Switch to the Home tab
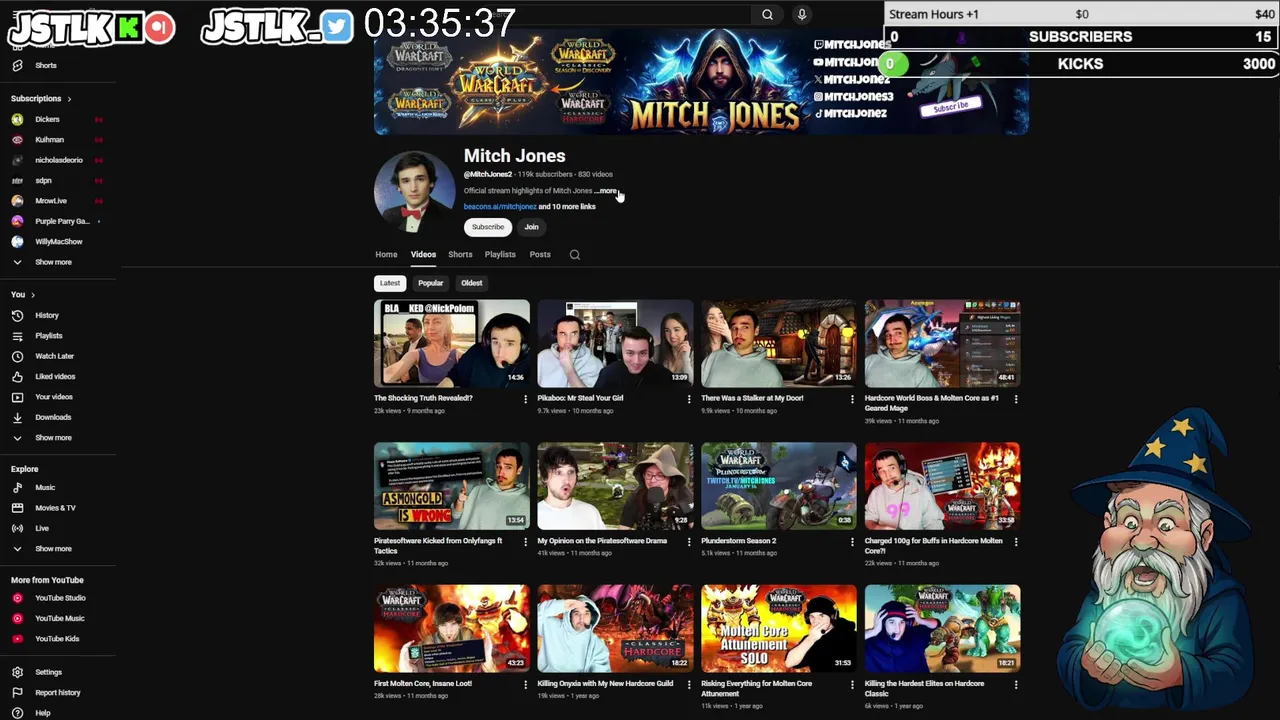The width and height of the screenshot is (1280, 720). 386,255
